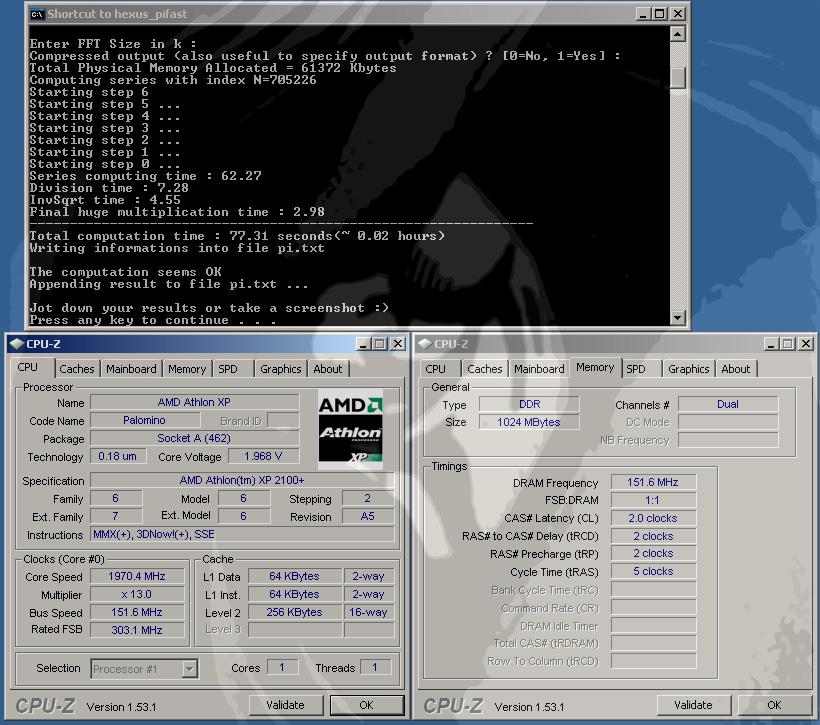
Task: Click the Technology value '0.18 um'
Action: point(117,456)
